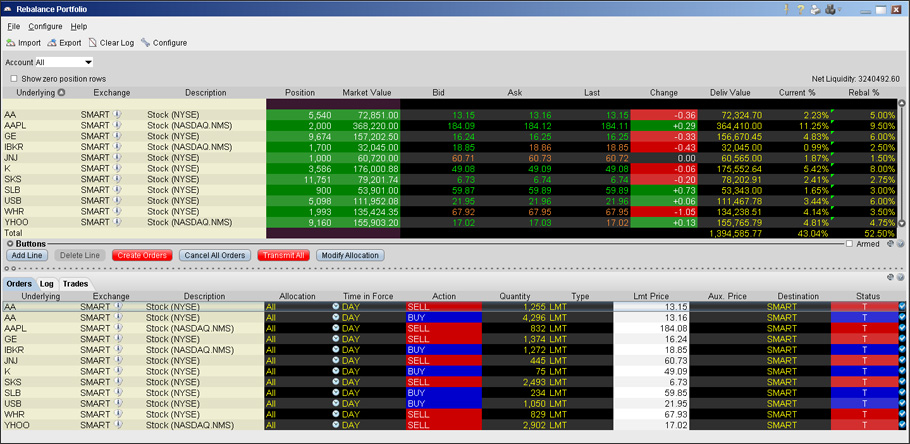This screenshot has width=910, height=444.
Task: Click the Position cell 11,751 for SKS
Action: click(300, 179)
